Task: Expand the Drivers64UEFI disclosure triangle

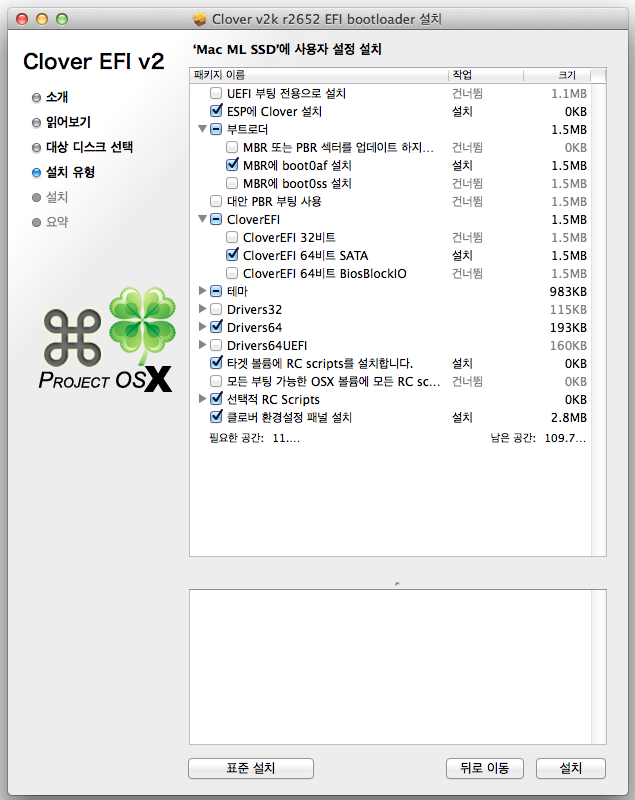Action: (202, 345)
